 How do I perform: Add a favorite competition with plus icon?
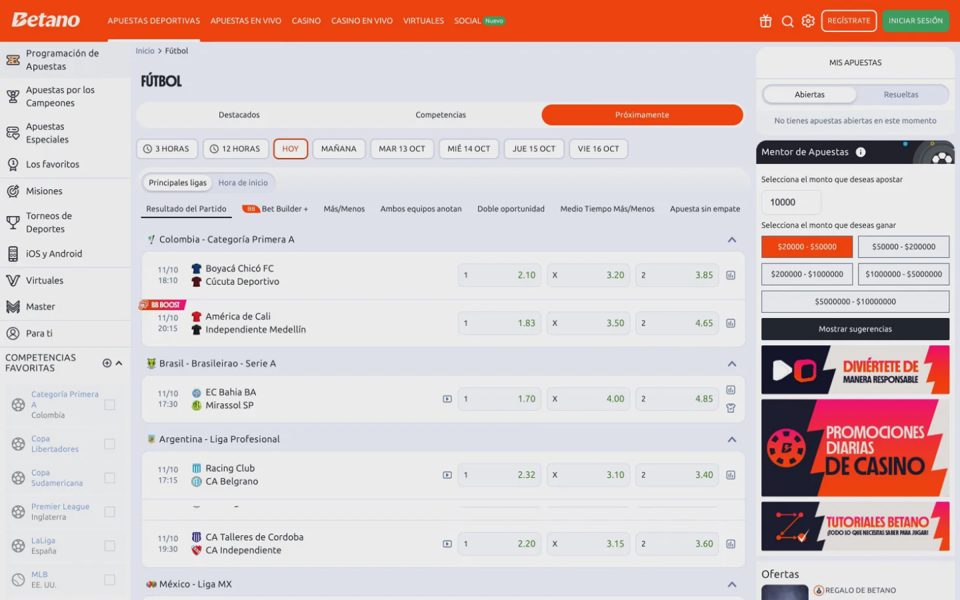[x=107, y=363]
